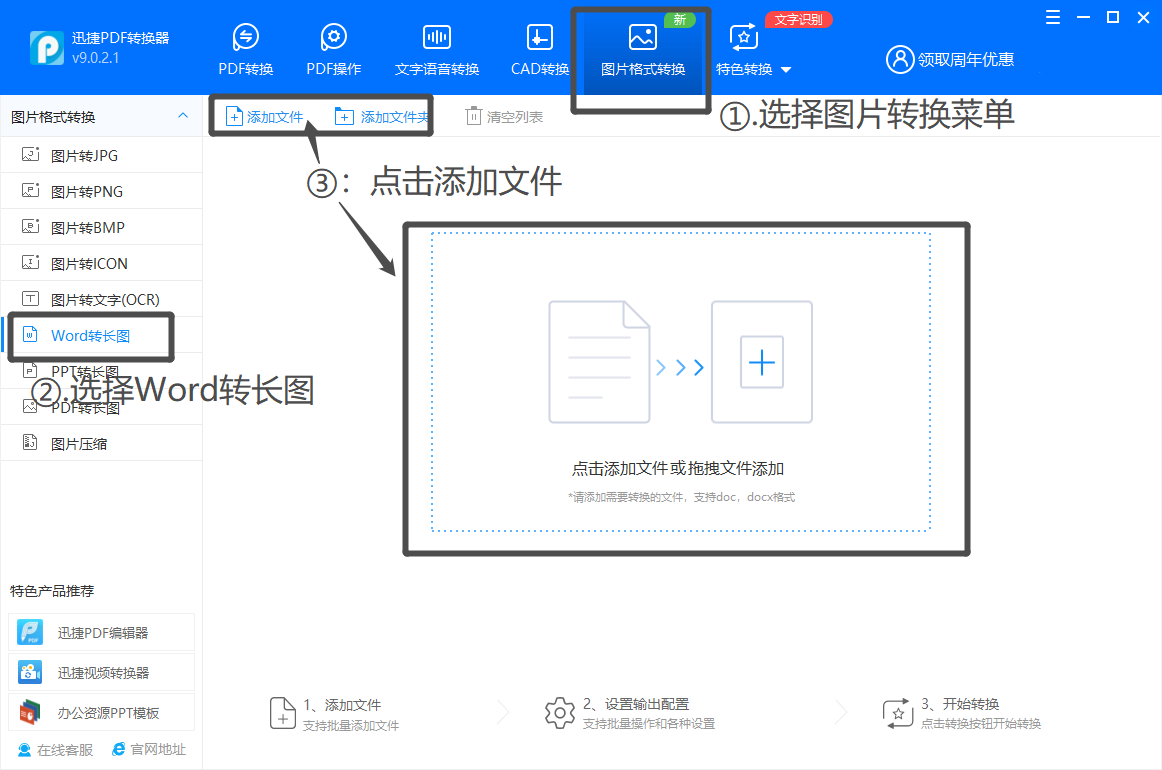Image resolution: width=1162 pixels, height=770 pixels.
Task: Click the plus box to add file
Action: click(762, 362)
